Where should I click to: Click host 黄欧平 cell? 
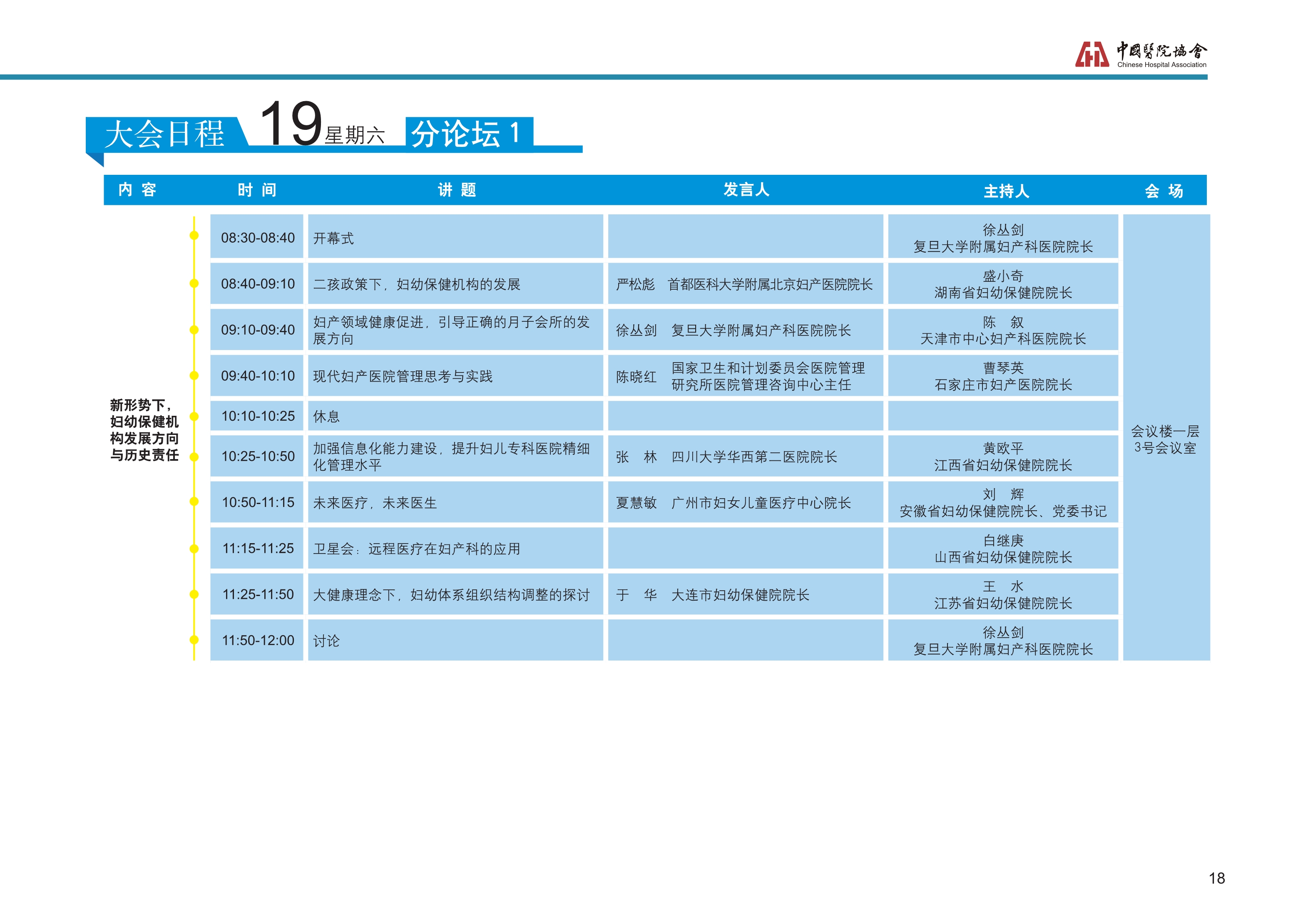click(x=1003, y=456)
